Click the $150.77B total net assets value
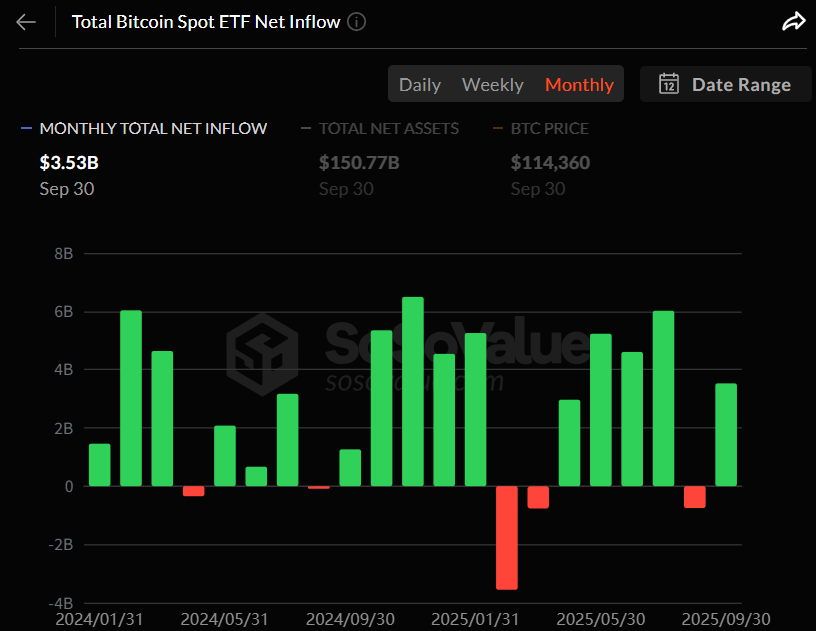 (359, 162)
